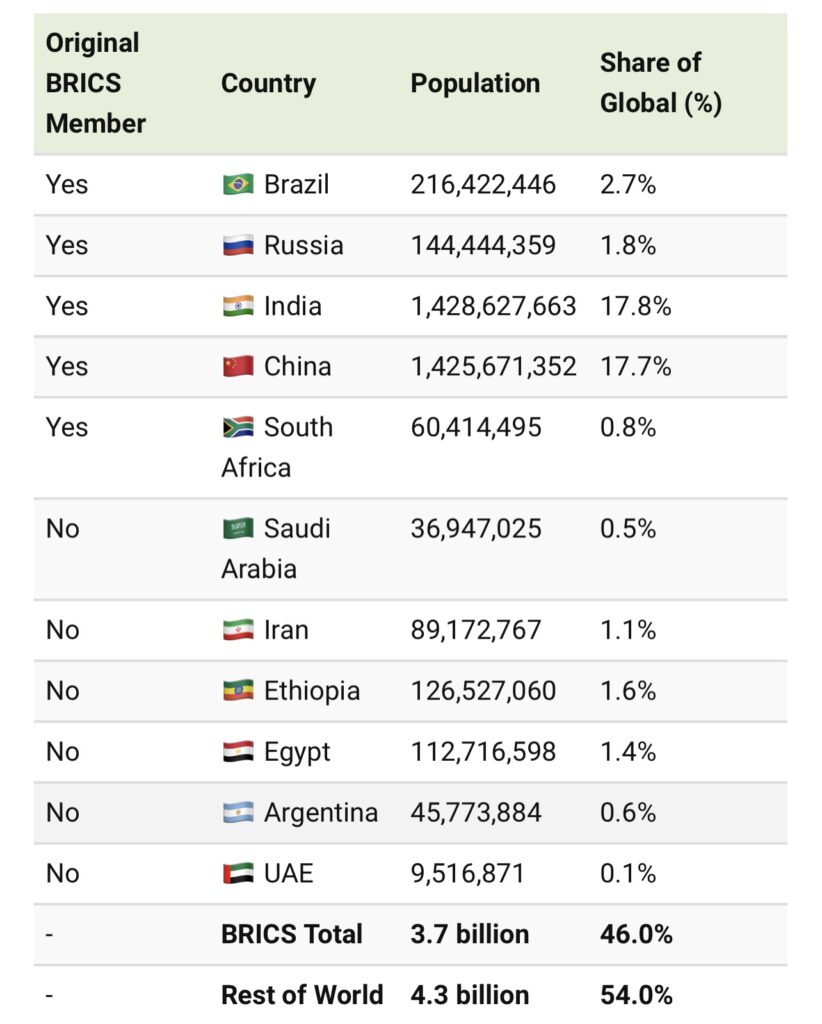The image size is (822, 1024).
Task: Click the Brazil flag icon
Action: point(238,184)
